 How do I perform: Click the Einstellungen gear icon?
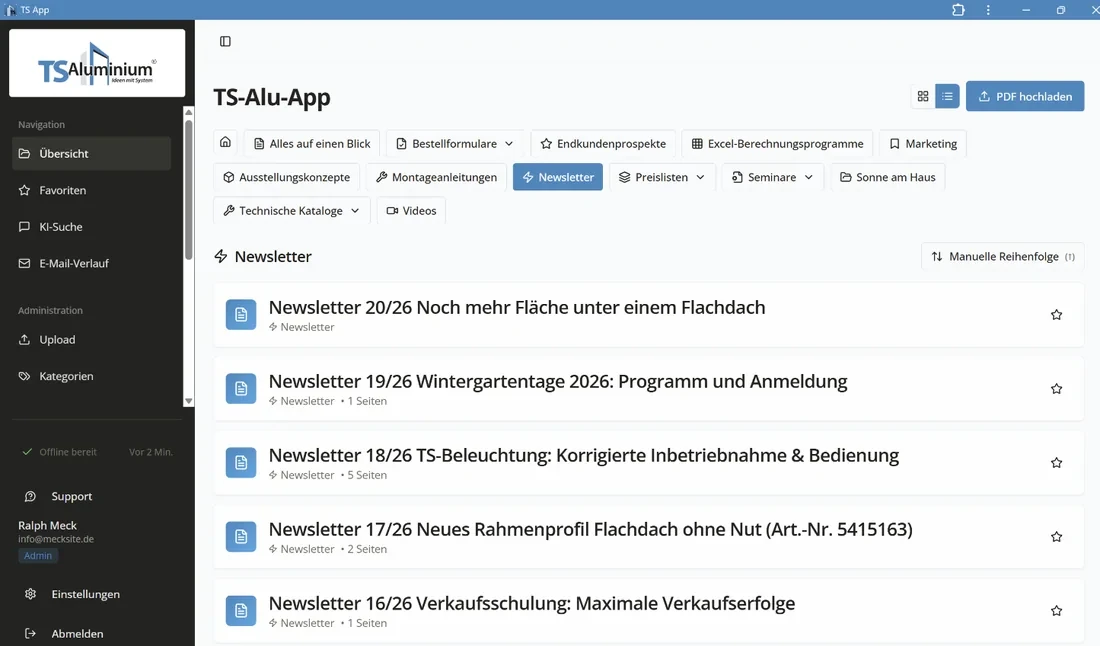pos(30,594)
